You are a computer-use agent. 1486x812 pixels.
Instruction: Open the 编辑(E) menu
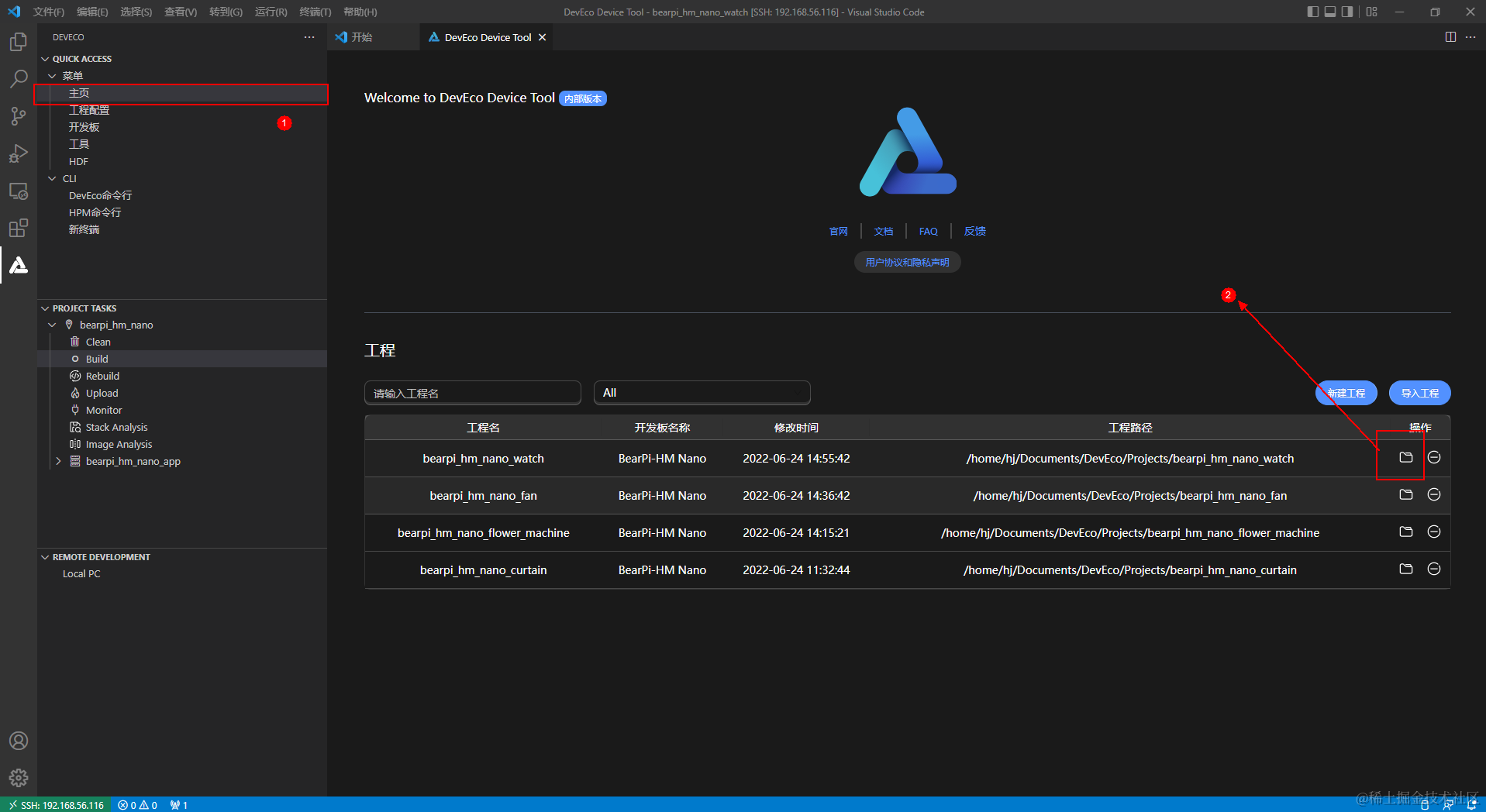(92, 12)
